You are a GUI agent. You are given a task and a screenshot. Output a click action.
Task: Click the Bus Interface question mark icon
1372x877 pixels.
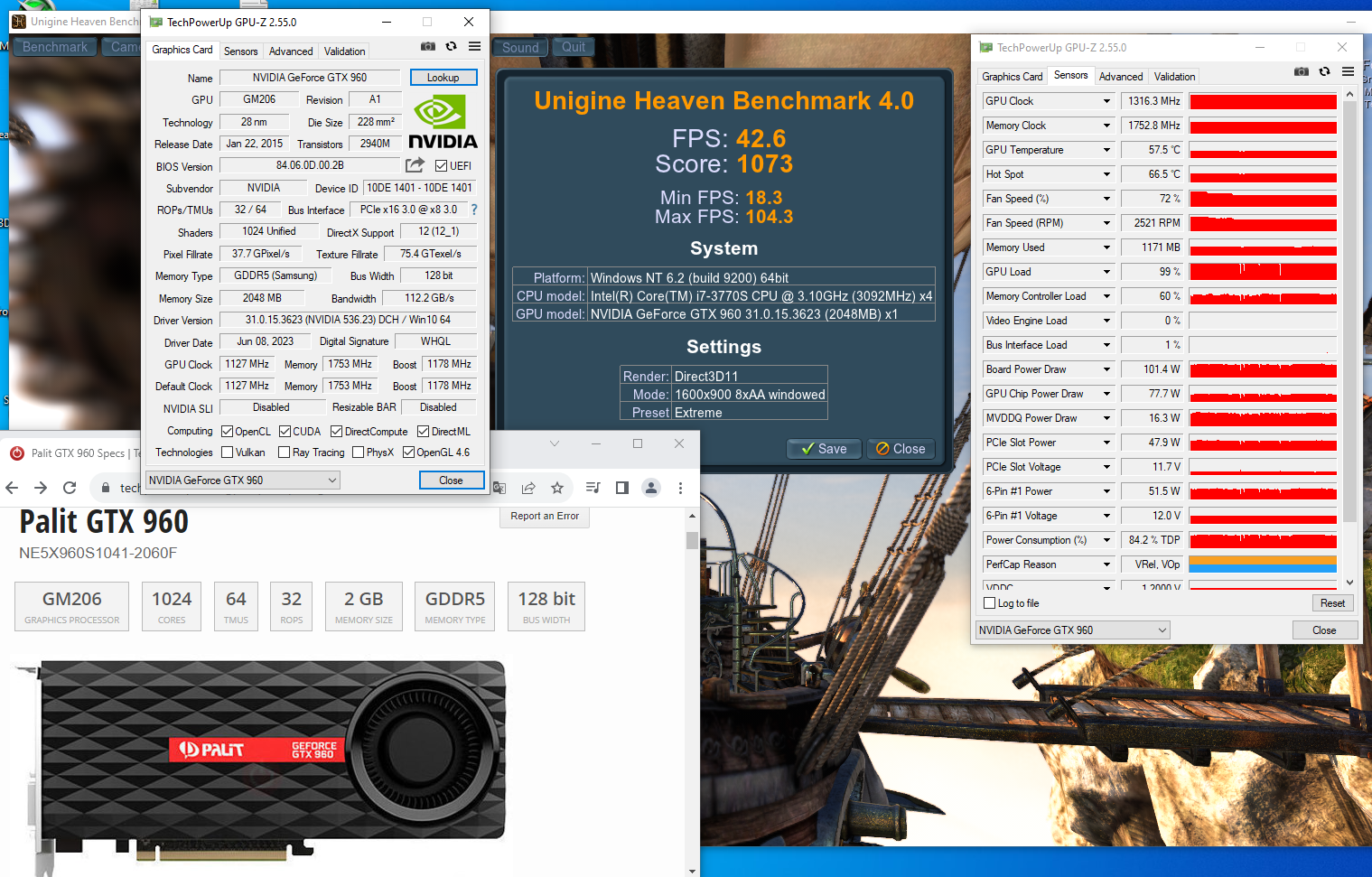point(473,210)
